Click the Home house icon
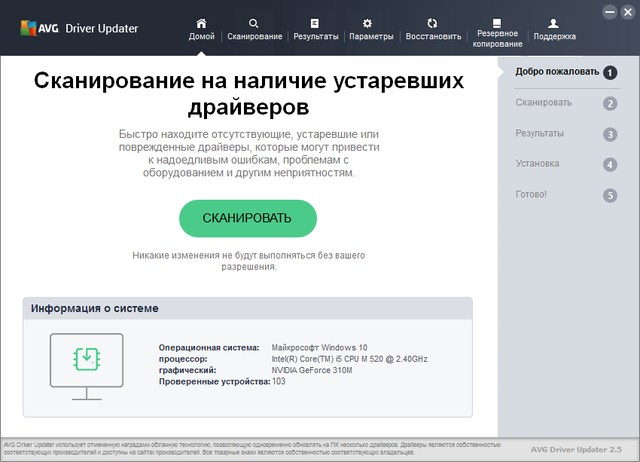The height and width of the screenshot is (462, 640). (201, 22)
